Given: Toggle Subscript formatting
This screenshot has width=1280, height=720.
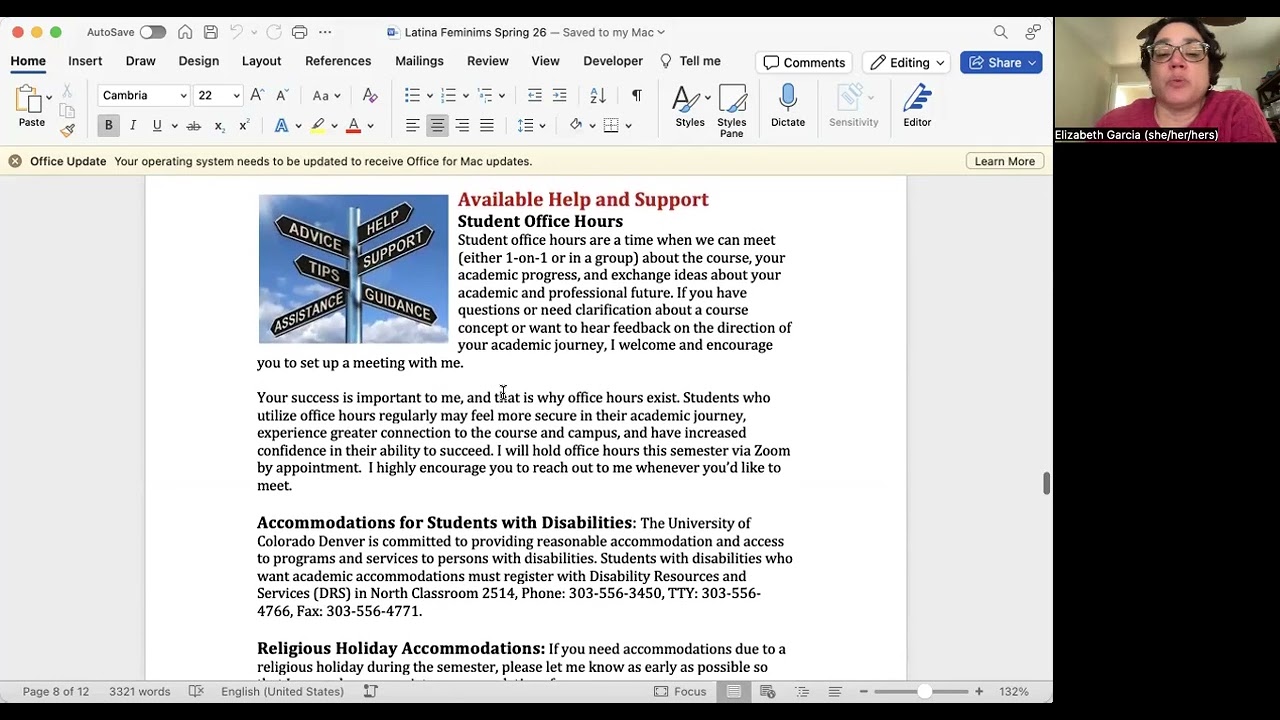Looking at the screenshot, I should (x=219, y=125).
